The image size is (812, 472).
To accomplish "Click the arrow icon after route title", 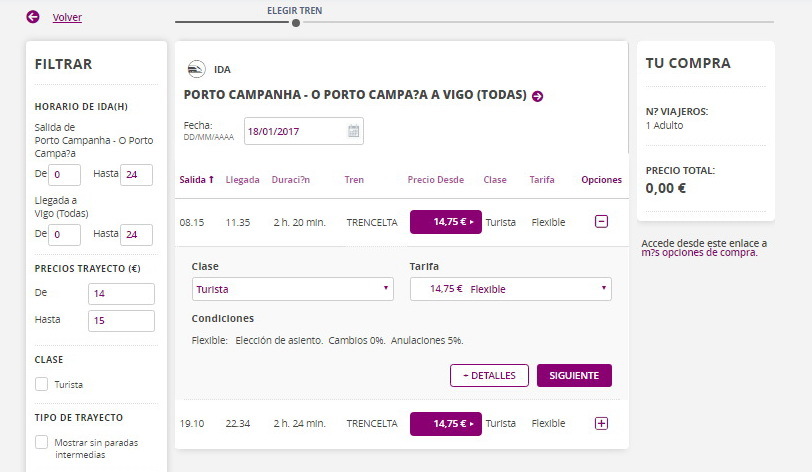I will click(537, 96).
